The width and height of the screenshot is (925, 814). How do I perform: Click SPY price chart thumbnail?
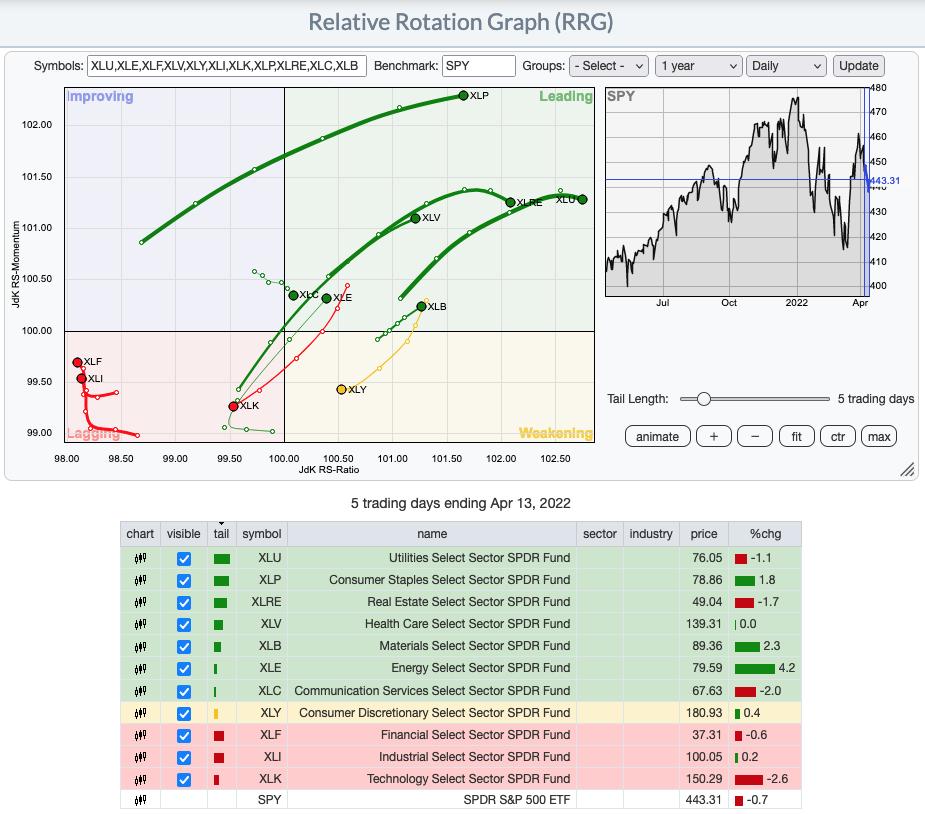coord(736,192)
